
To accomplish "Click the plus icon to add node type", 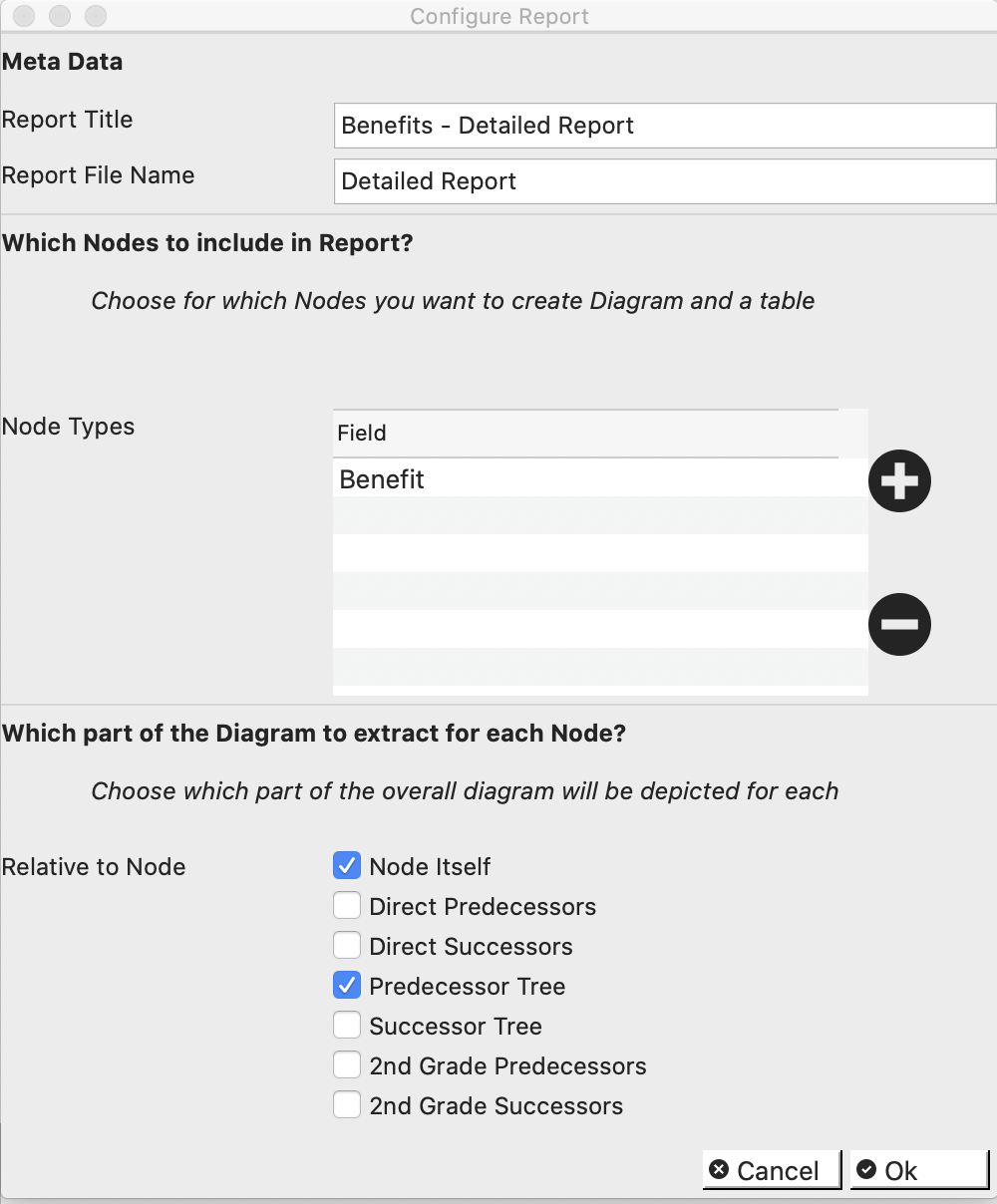I will click(x=898, y=479).
